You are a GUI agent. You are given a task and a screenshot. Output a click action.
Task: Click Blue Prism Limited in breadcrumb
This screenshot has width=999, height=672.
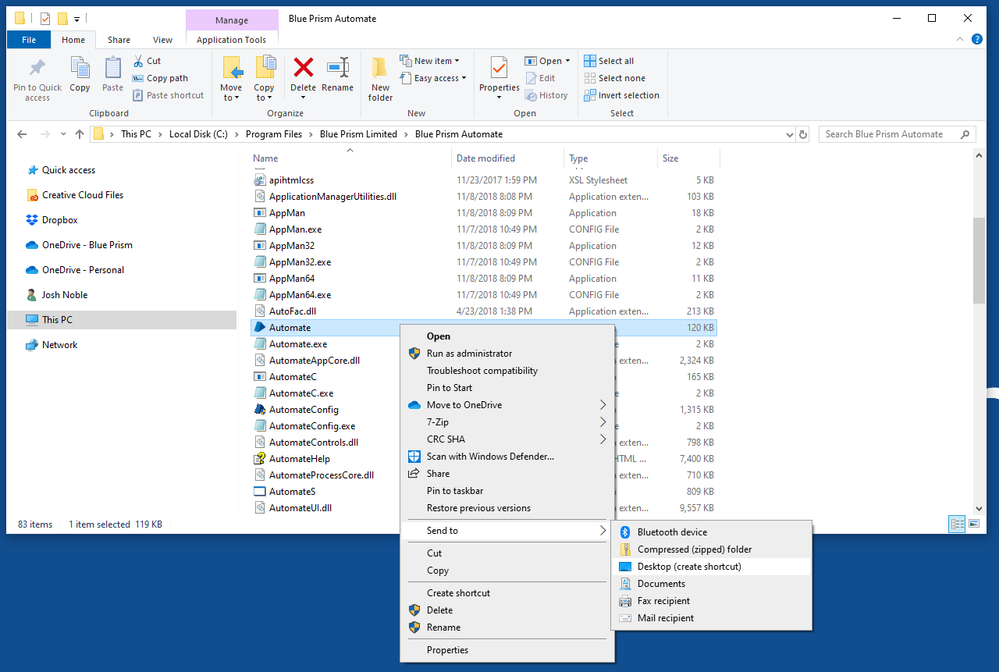click(359, 134)
